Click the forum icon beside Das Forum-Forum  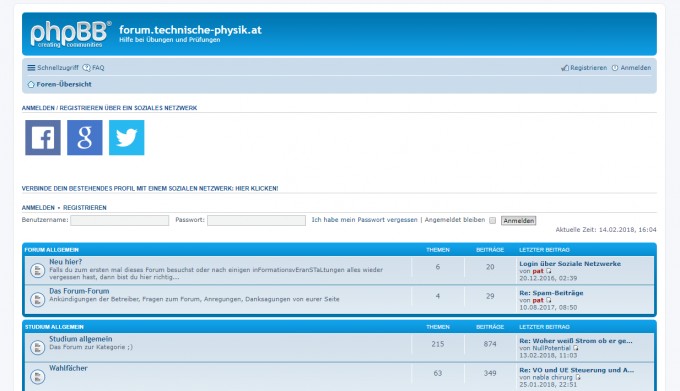[37, 299]
